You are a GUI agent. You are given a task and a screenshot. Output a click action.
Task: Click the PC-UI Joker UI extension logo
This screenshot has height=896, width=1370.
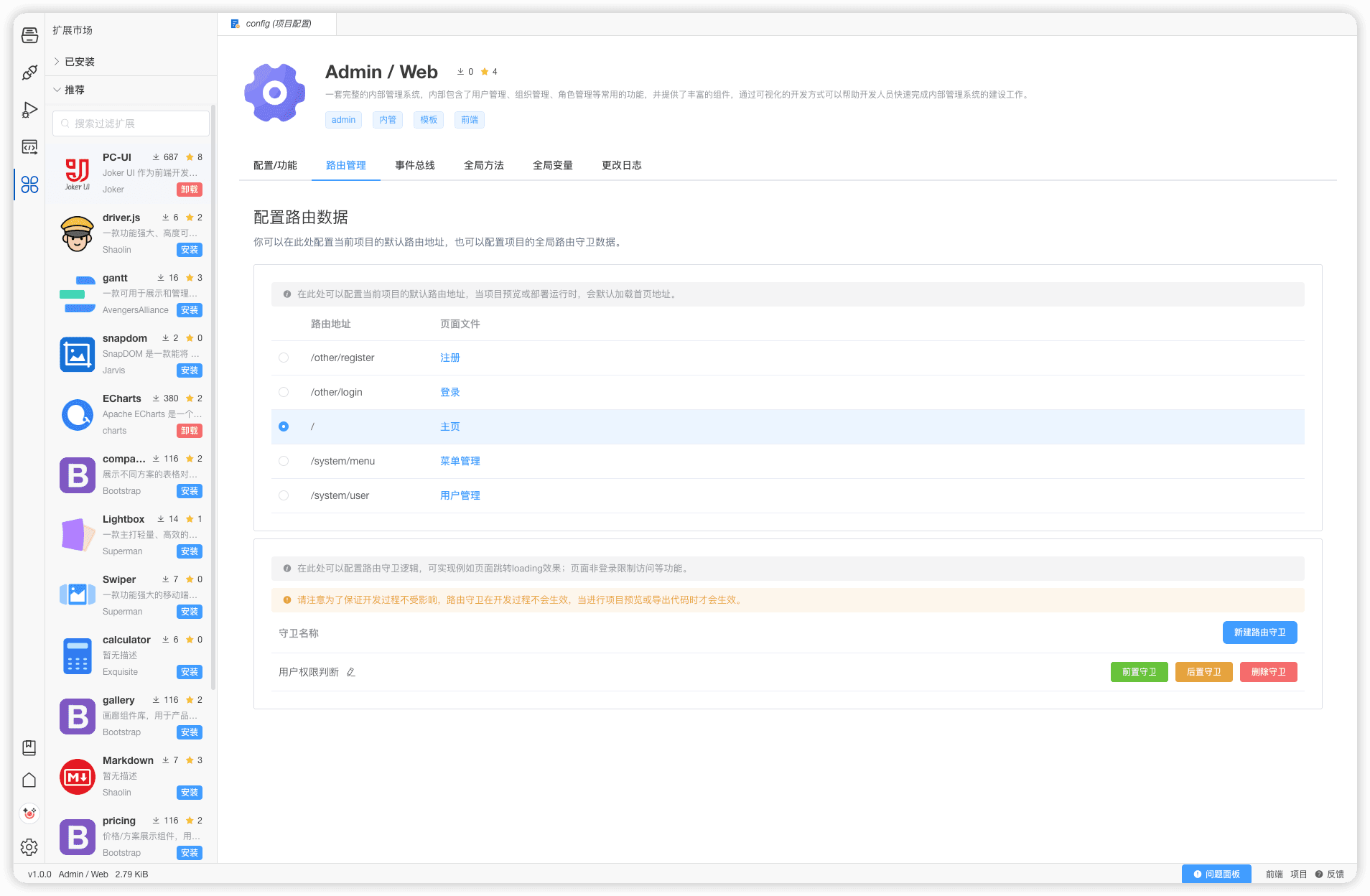click(78, 173)
